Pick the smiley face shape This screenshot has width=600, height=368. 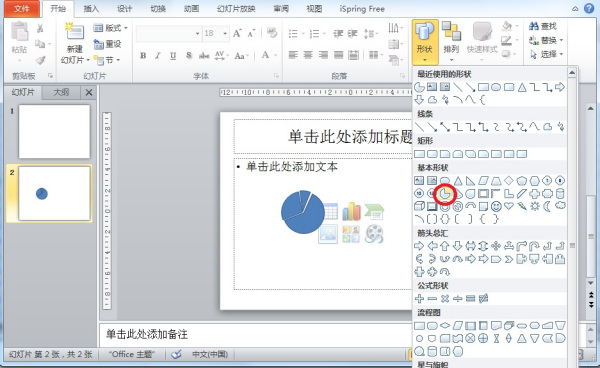[496, 207]
